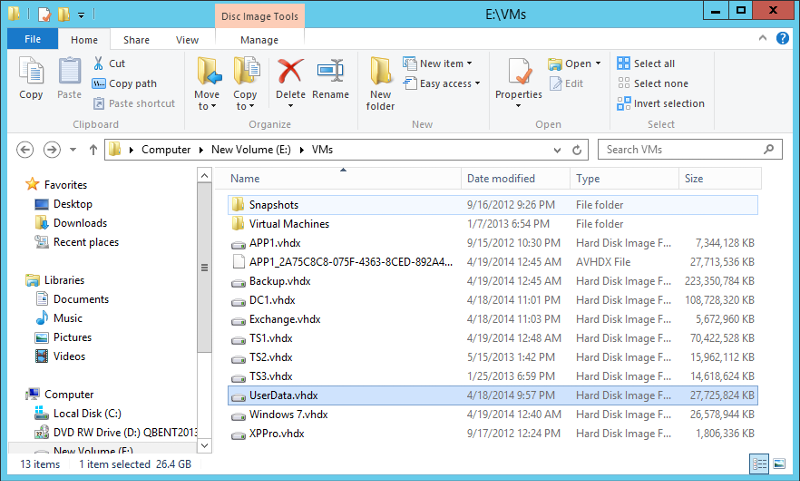The image size is (800, 481).
Task: Go up one folder level
Action: point(93,149)
